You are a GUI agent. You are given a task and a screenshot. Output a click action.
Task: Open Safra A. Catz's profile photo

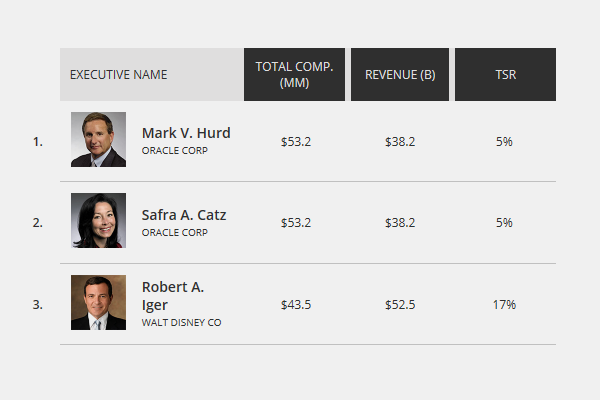click(98, 220)
